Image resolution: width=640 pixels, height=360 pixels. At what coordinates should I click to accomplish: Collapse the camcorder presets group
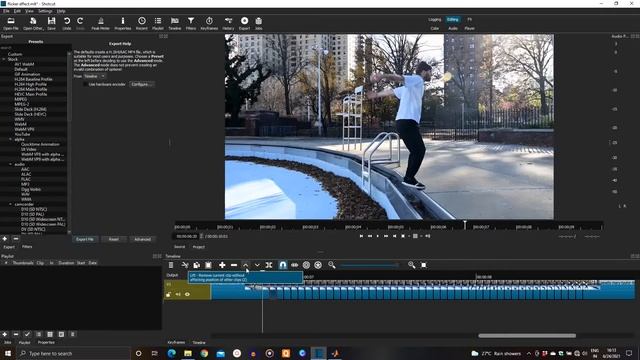pyautogui.click(x=11, y=204)
